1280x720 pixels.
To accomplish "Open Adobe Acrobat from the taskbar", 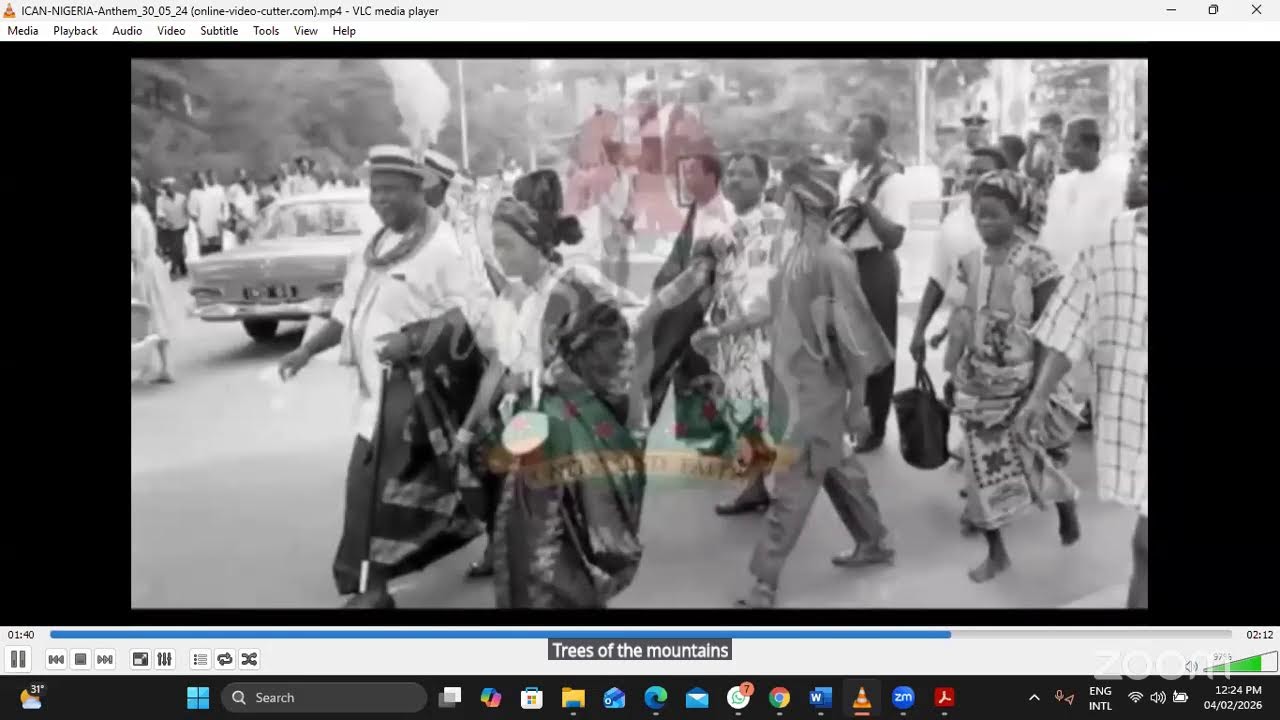I will (944, 698).
